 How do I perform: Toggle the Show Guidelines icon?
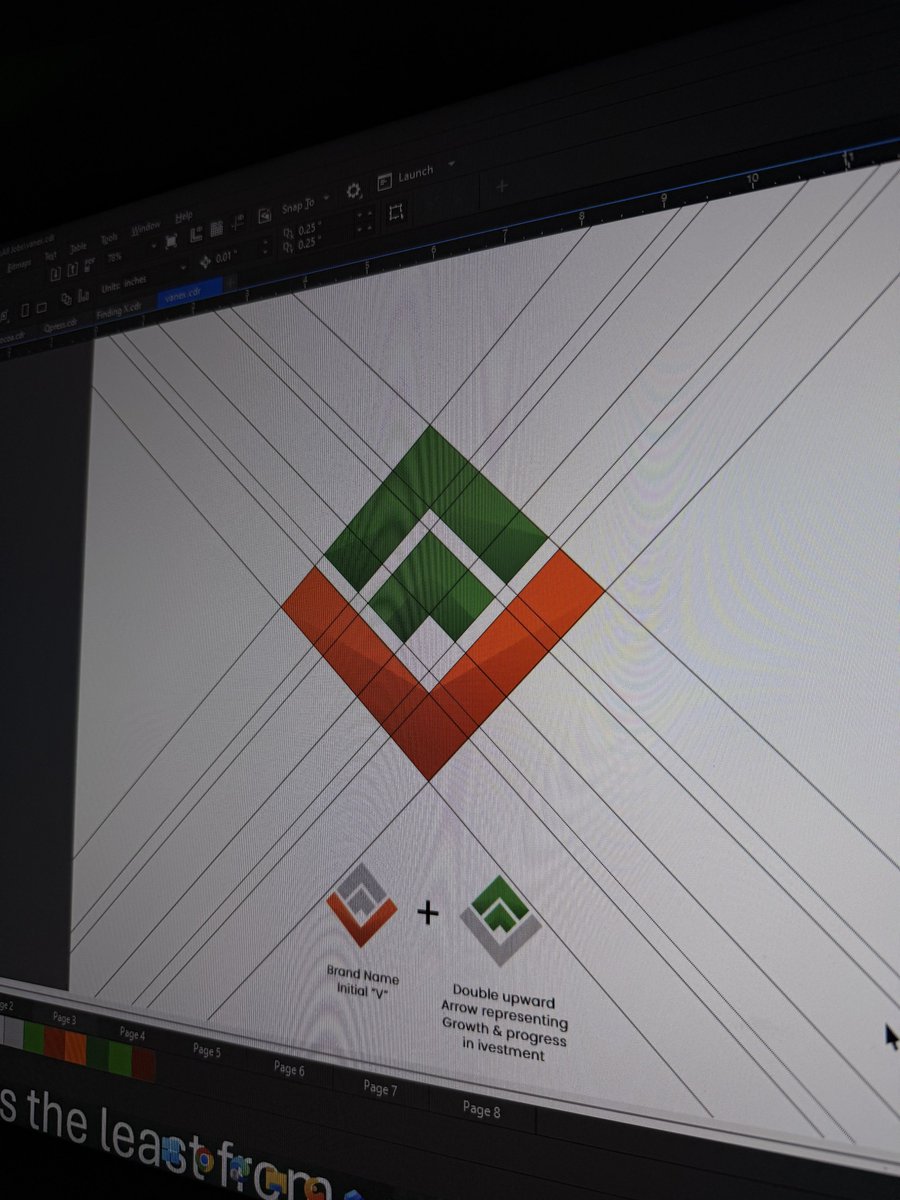click(238, 222)
